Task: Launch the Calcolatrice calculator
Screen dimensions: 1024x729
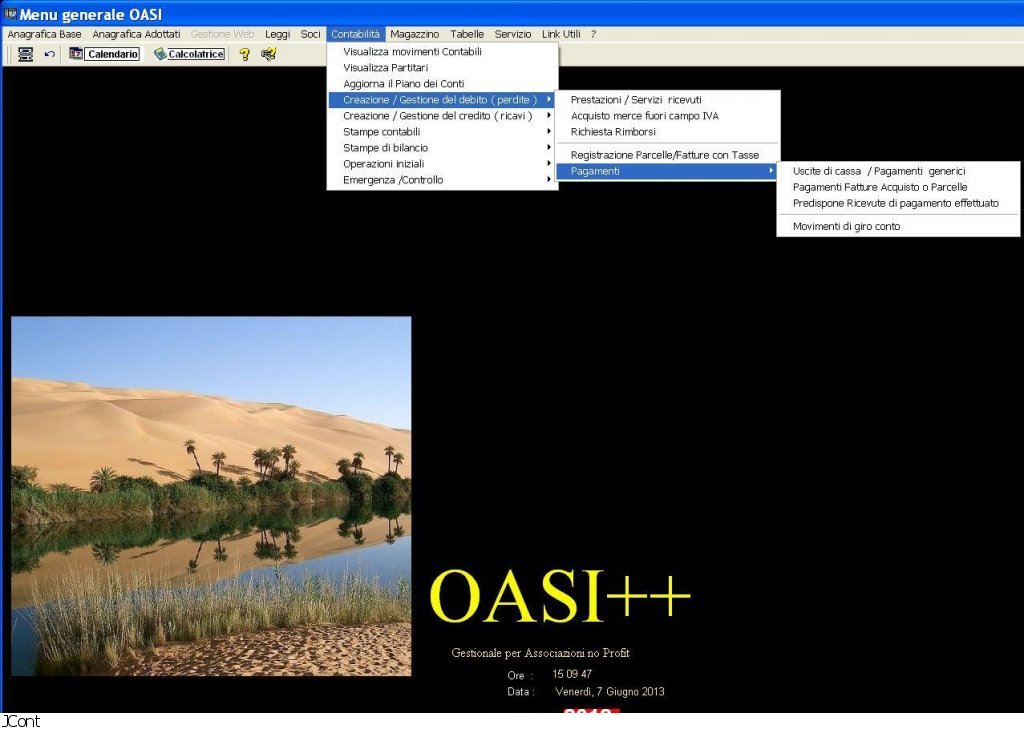Action: pyautogui.click(x=189, y=54)
